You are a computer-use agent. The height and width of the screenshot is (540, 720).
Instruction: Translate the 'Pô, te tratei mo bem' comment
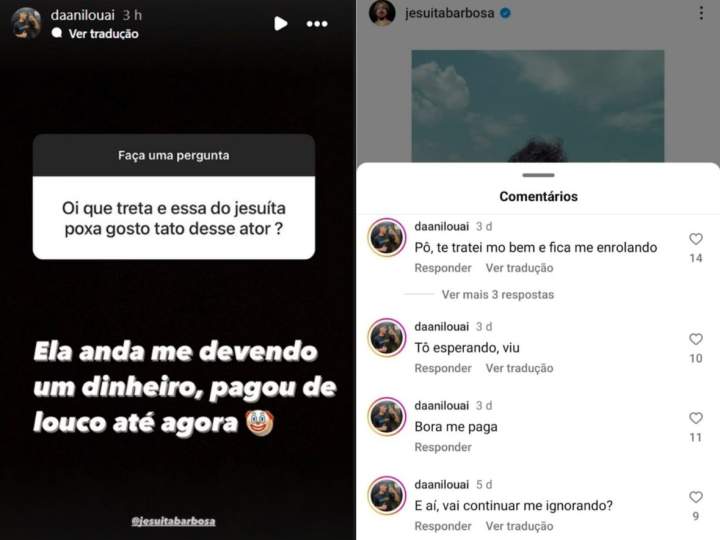point(519,268)
